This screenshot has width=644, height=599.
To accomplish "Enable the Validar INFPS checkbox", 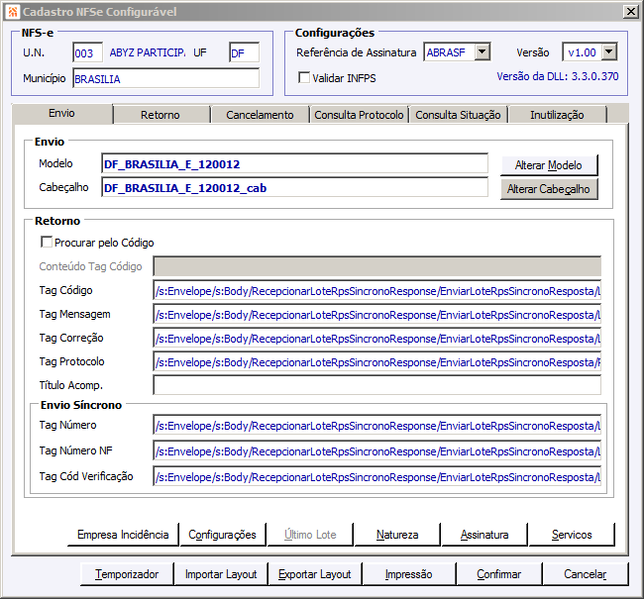I will (304, 77).
